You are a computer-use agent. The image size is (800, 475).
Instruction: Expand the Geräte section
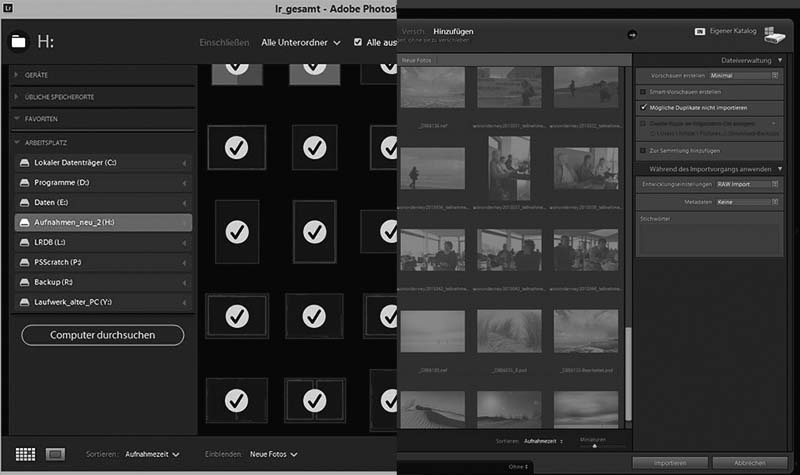17,75
